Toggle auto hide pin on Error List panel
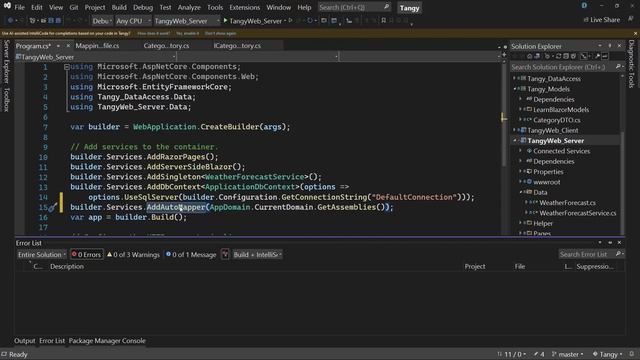 [610, 242]
